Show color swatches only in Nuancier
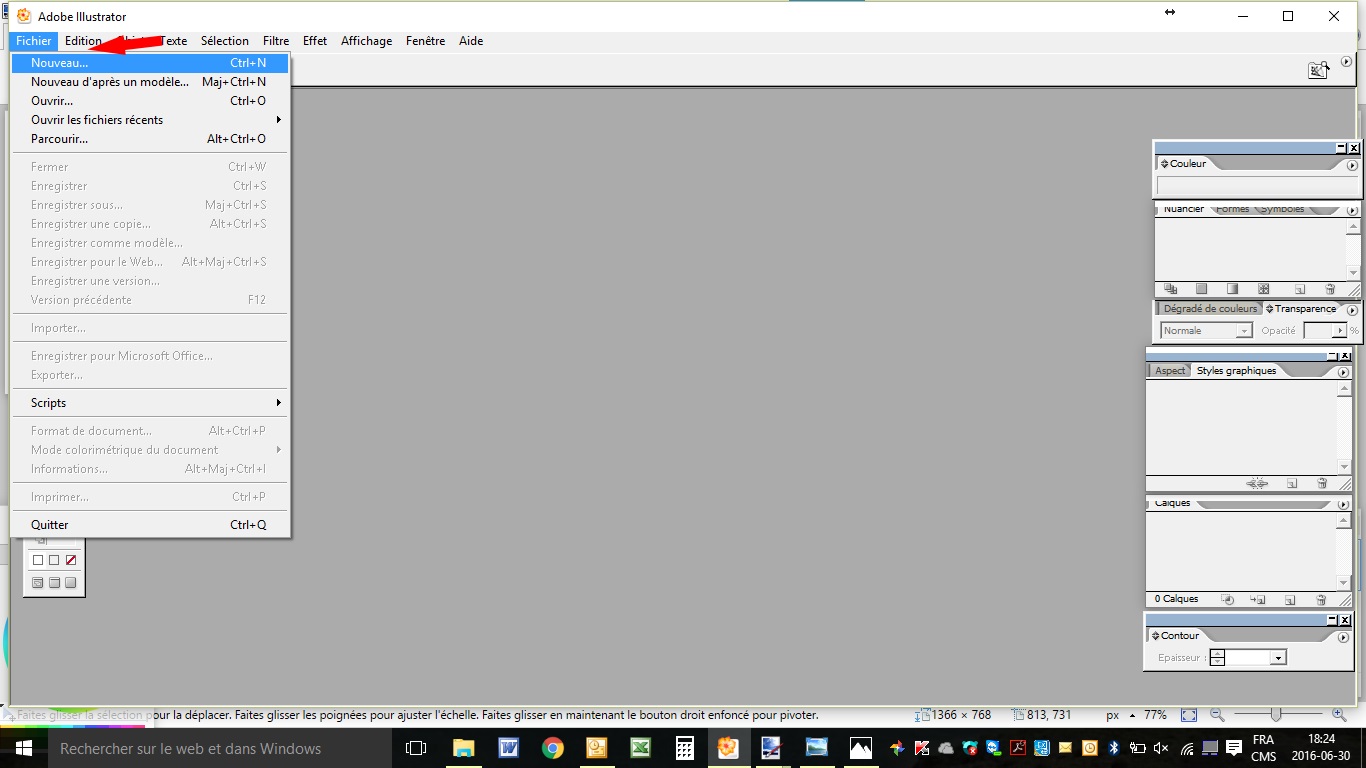 [x=1202, y=289]
